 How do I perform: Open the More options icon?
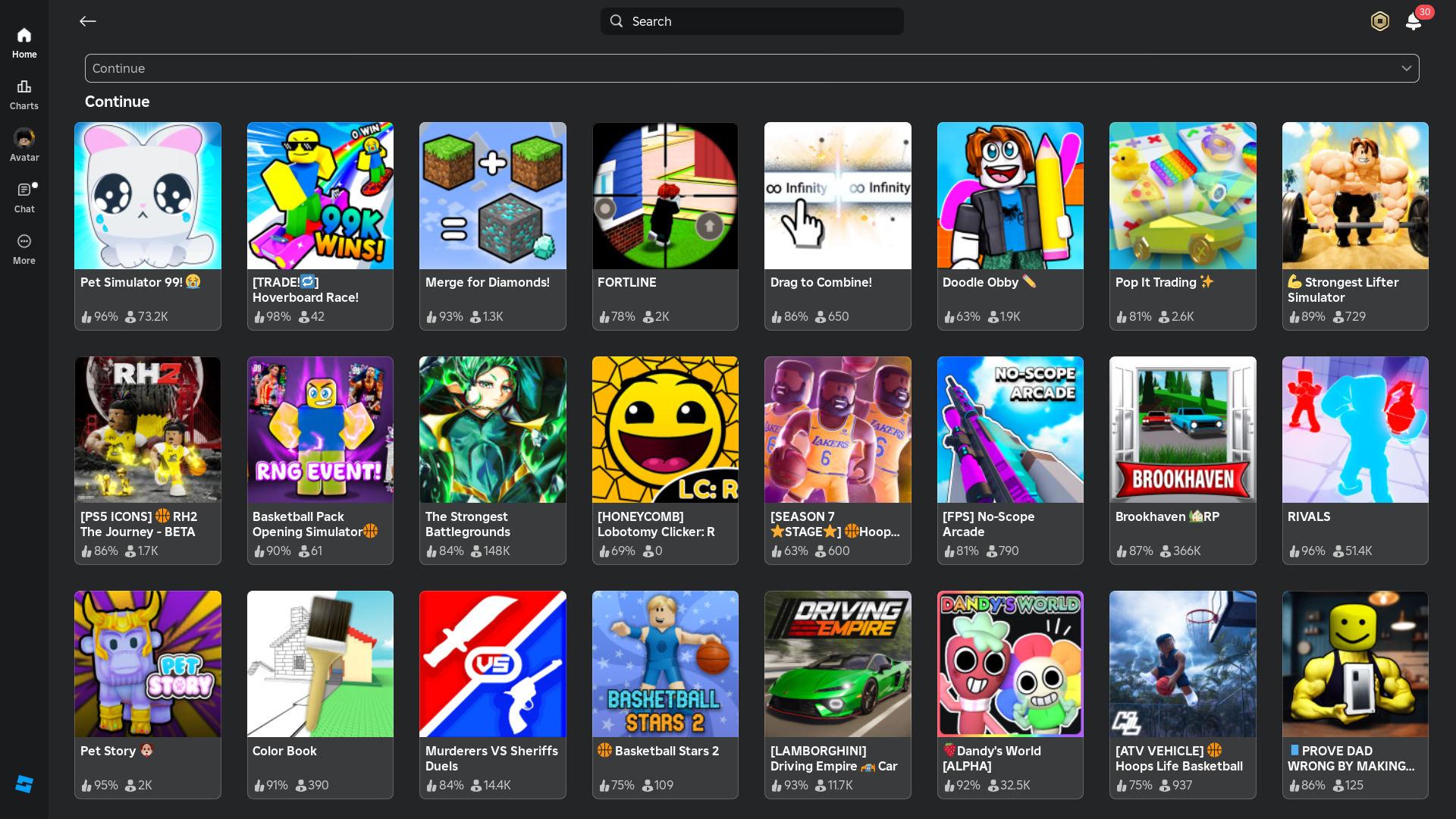[24, 248]
